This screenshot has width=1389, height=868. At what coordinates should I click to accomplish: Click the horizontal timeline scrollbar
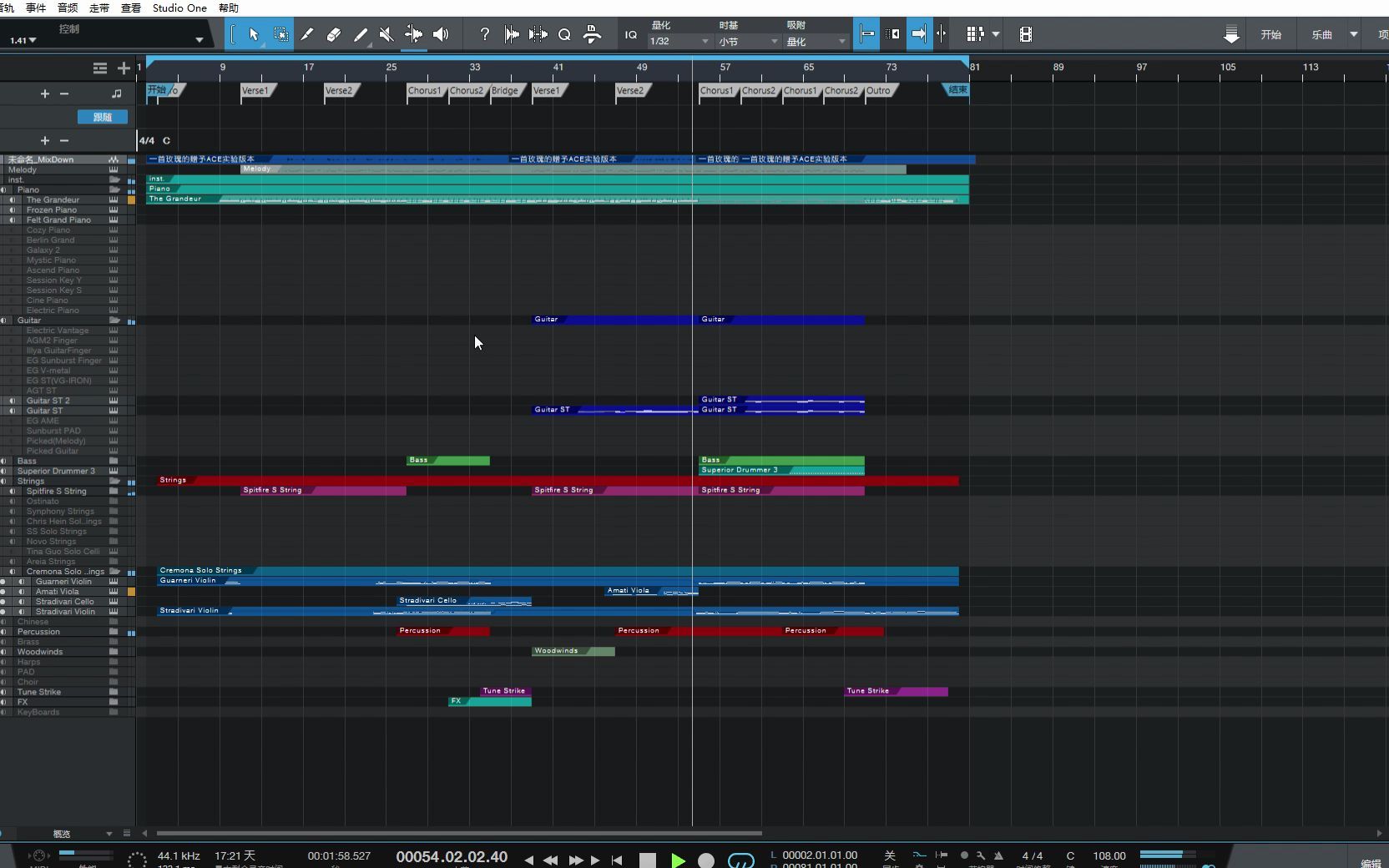[x=459, y=833]
